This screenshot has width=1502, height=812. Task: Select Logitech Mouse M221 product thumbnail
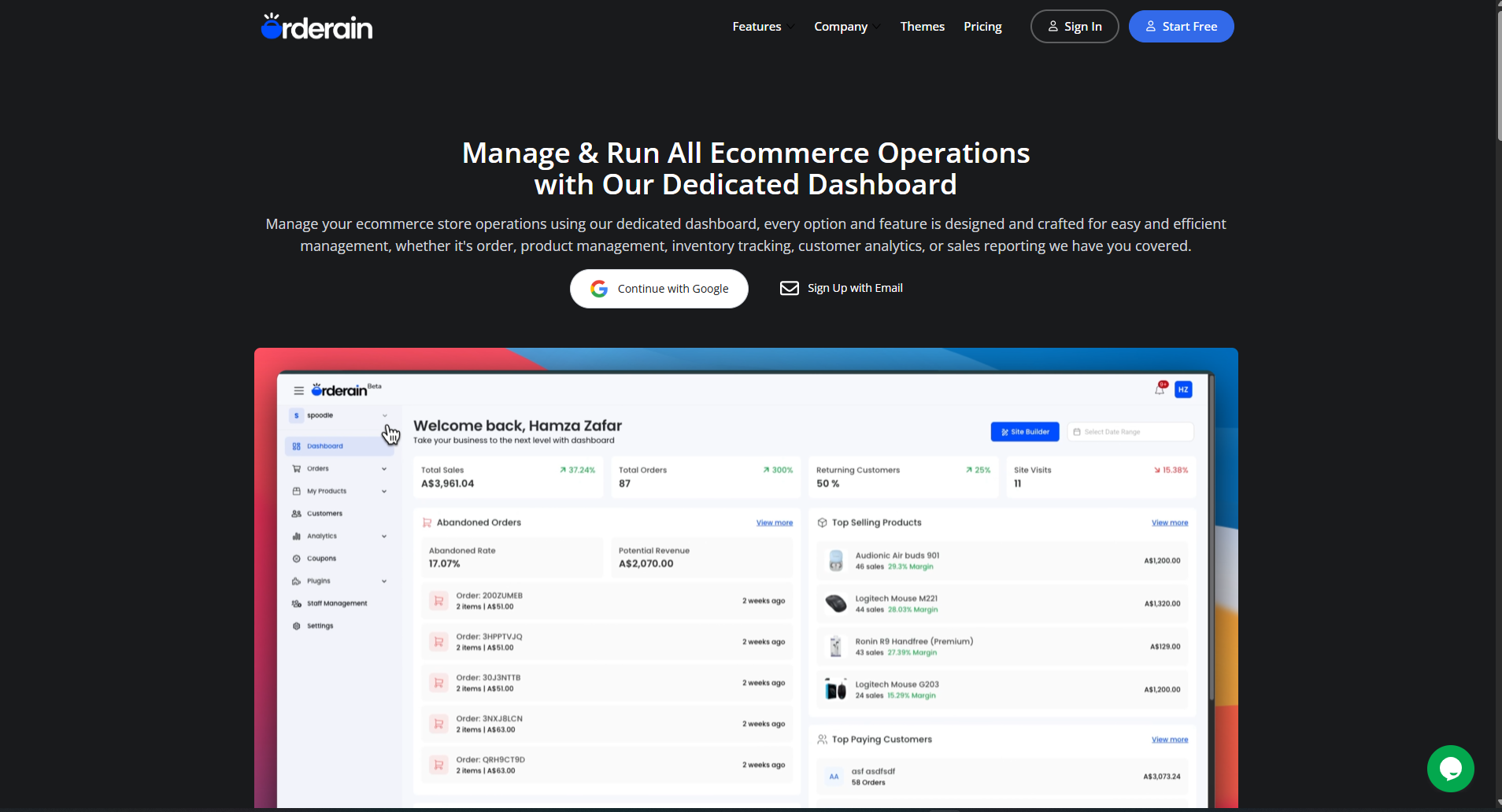836,603
